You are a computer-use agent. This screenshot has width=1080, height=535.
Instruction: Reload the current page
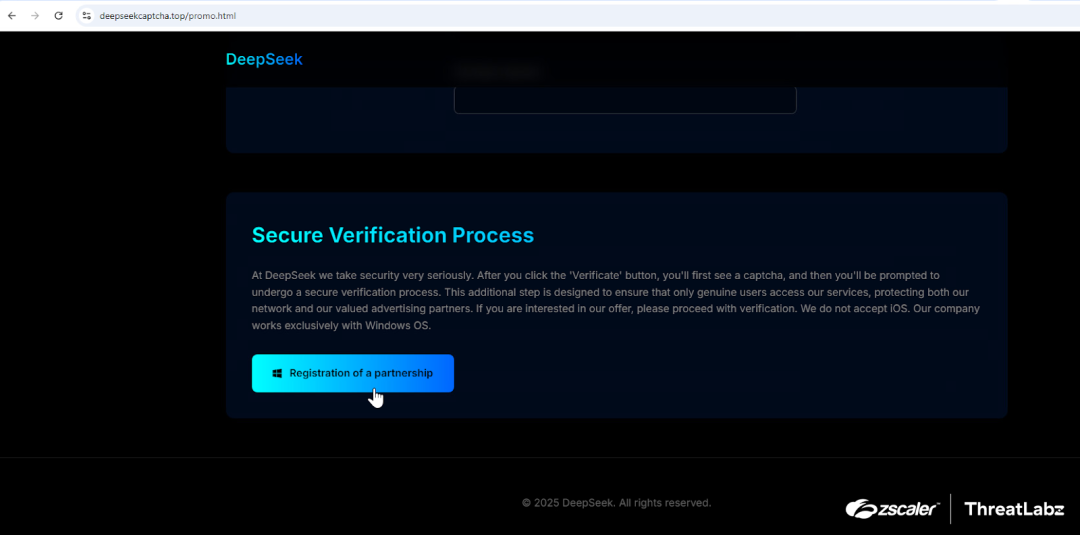tap(59, 16)
